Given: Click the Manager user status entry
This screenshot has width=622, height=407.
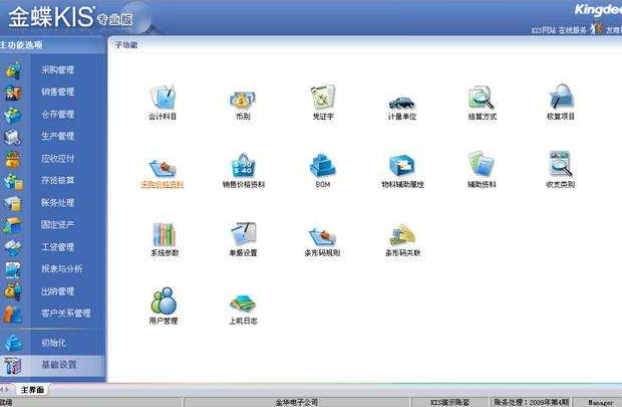Looking at the screenshot, I should click(601, 403).
